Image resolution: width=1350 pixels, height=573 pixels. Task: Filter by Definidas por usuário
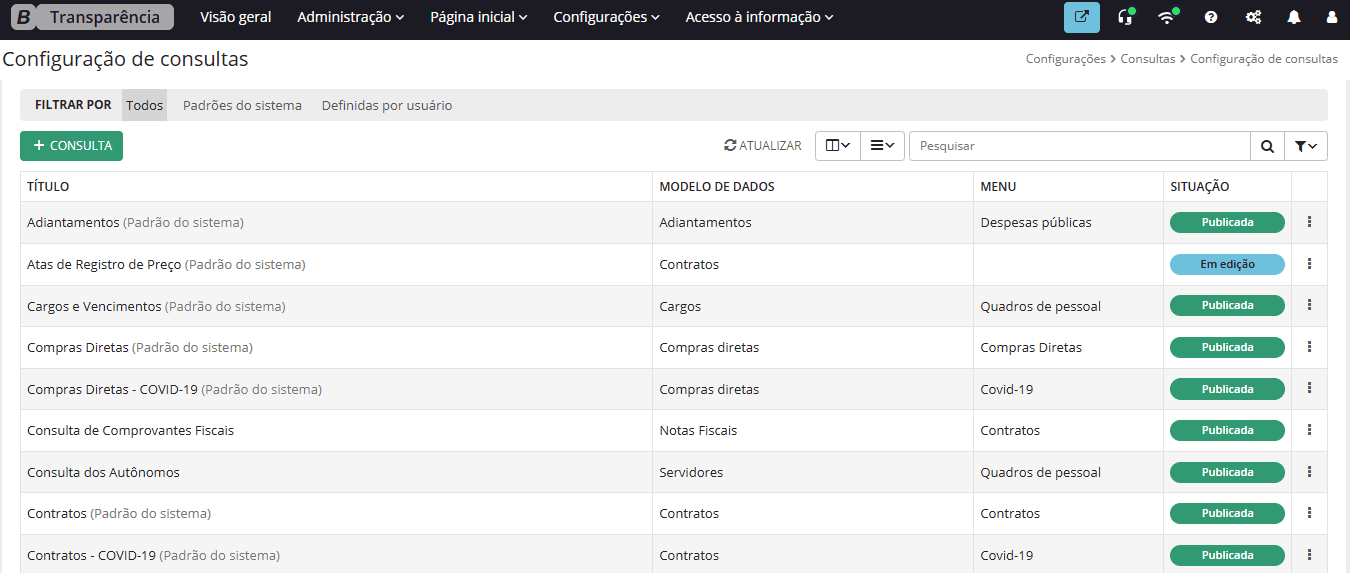point(386,105)
